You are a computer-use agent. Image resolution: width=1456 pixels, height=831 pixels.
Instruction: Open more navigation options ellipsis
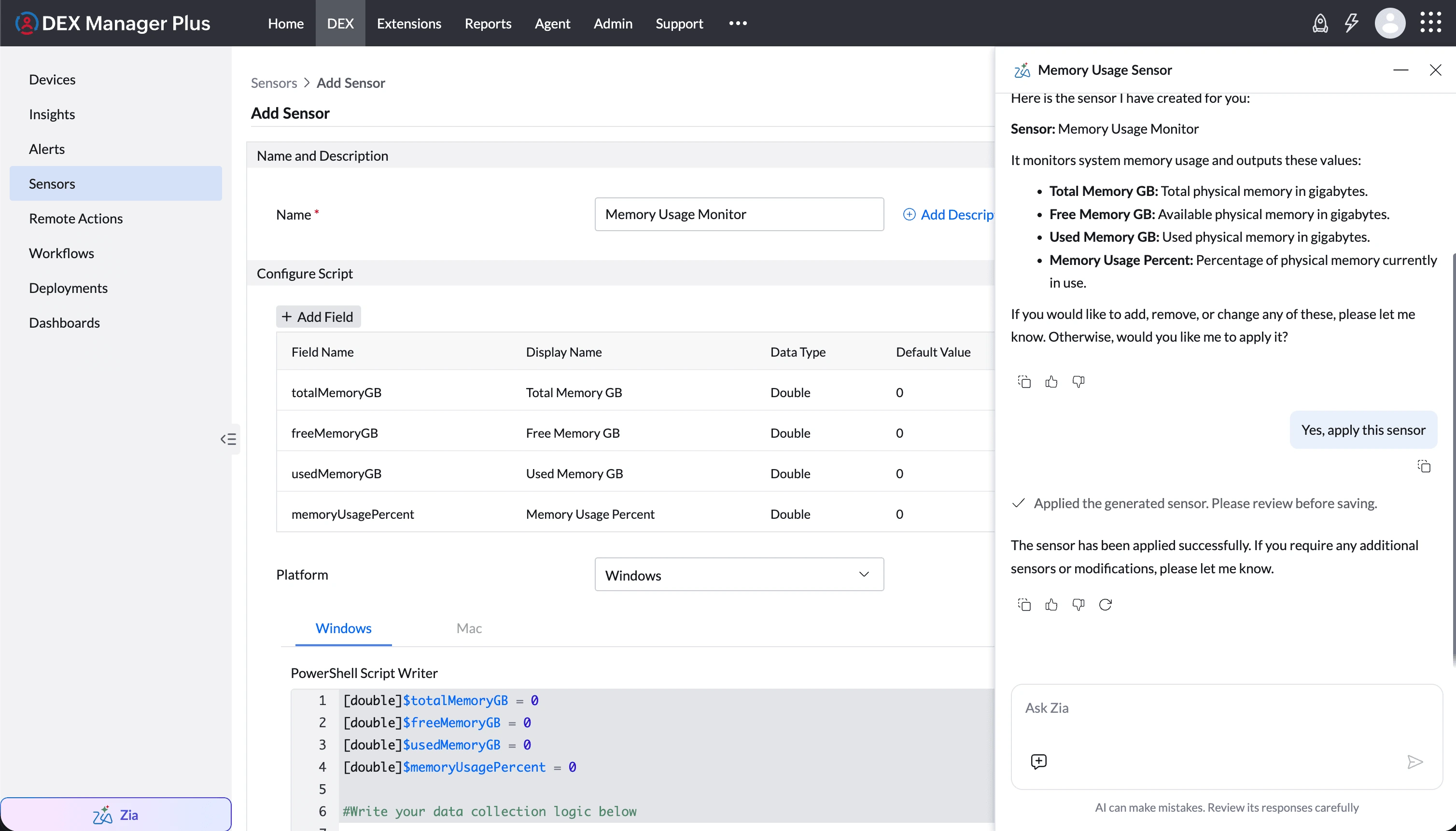(x=738, y=23)
